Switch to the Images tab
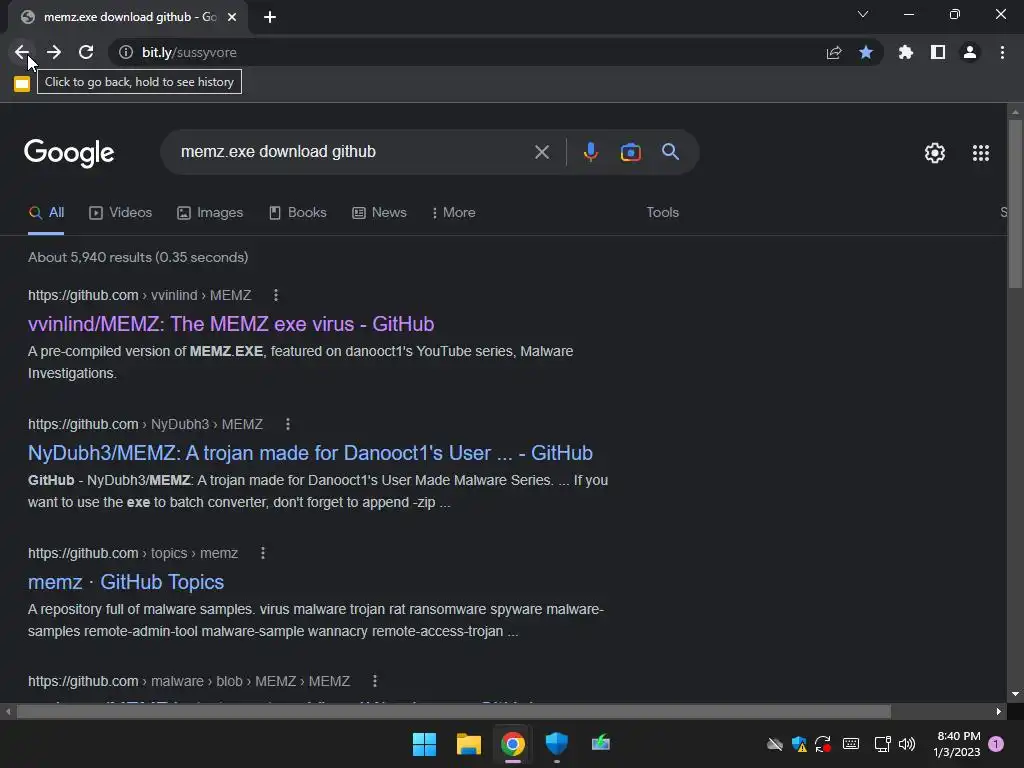The width and height of the screenshot is (1024, 768). point(210,213)
